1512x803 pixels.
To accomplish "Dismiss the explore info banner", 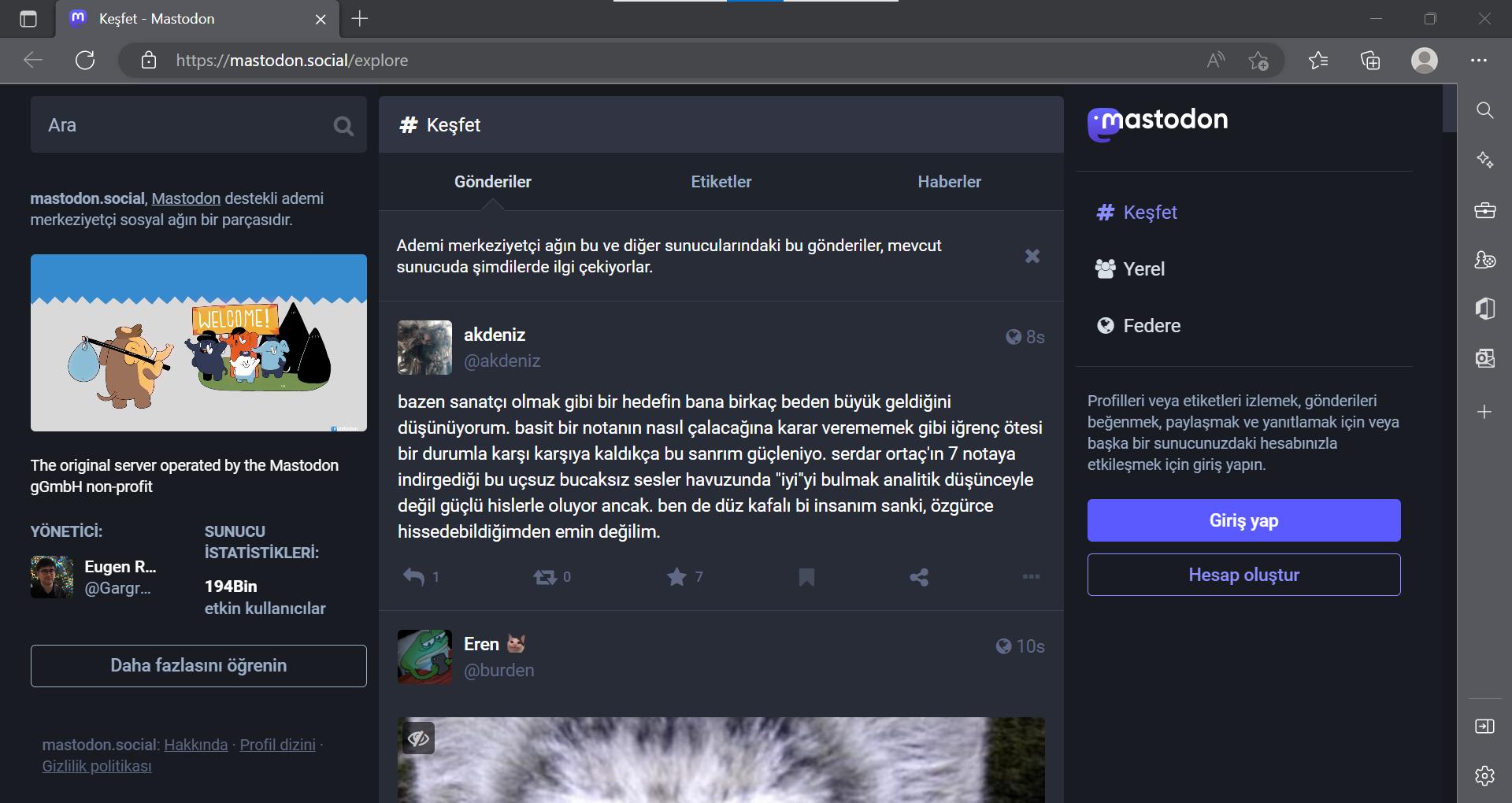I will click(x=1032, y=256).
